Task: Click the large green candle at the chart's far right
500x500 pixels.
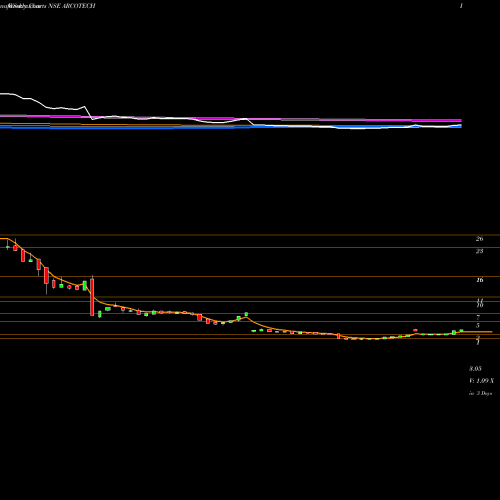Action: pos(454,332)
